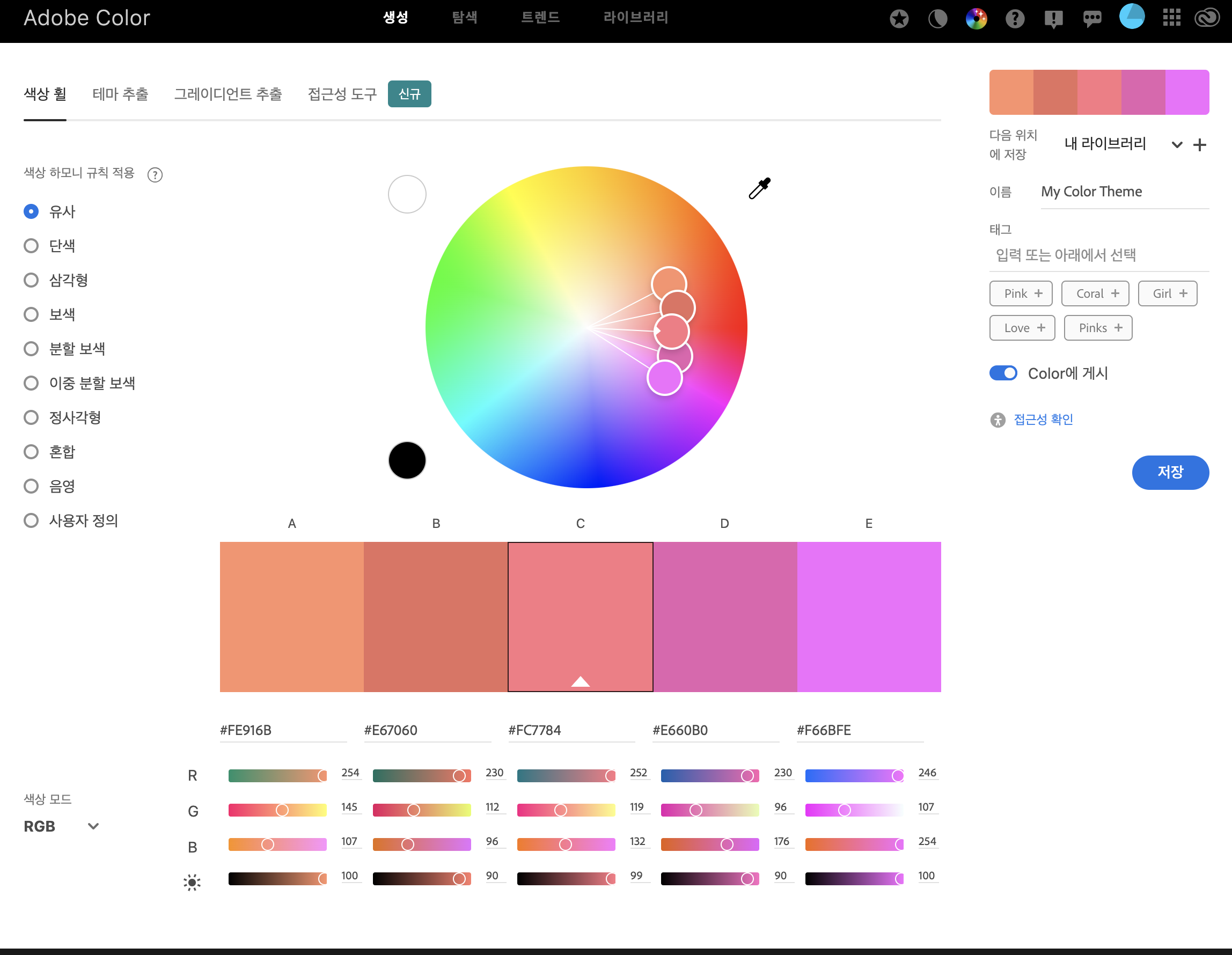The image size is (1232, 955).
Task: Choose the 삼각형 harmony rule
Action: 31,280
